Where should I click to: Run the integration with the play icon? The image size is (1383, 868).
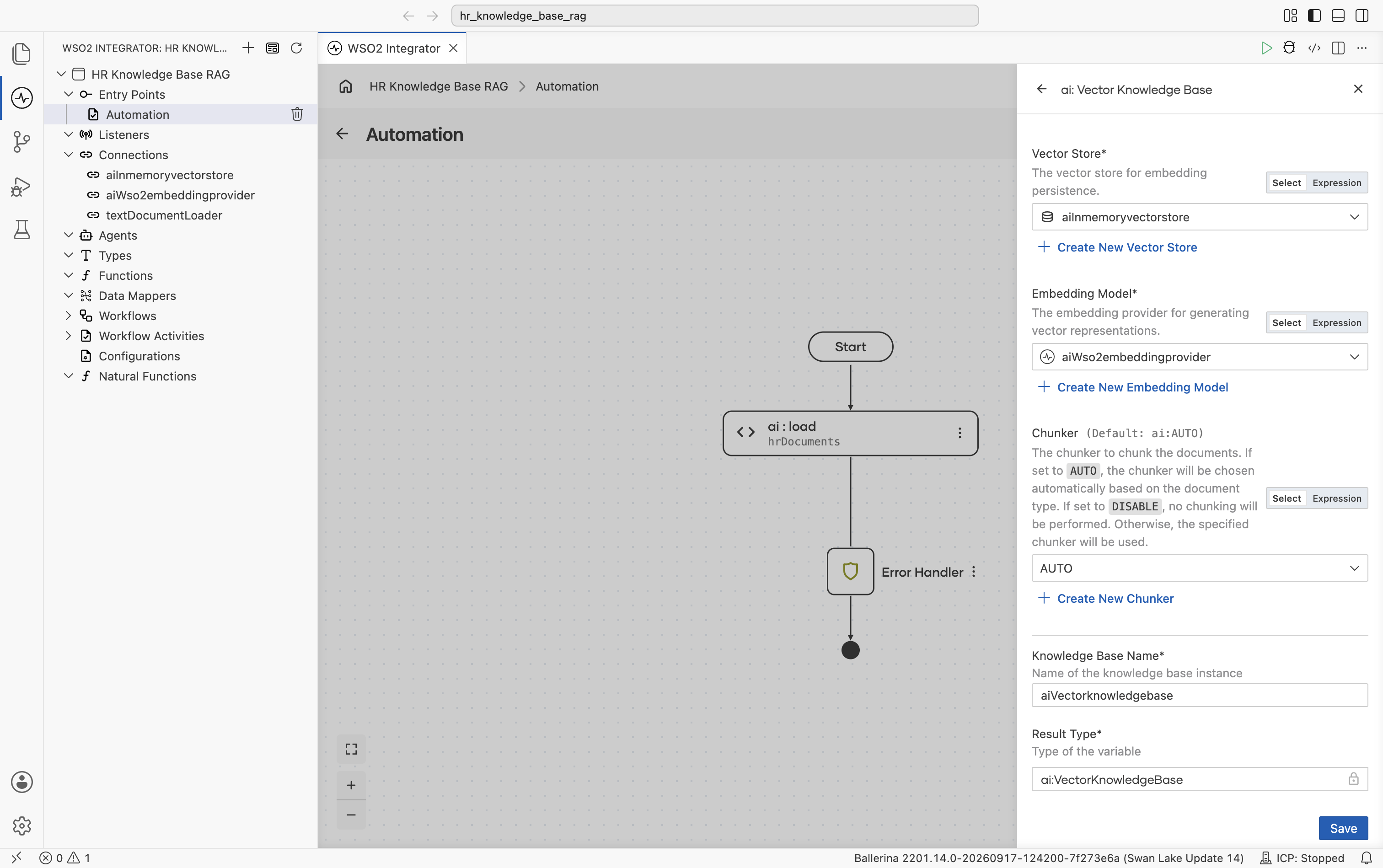(x=1266, y=48)
